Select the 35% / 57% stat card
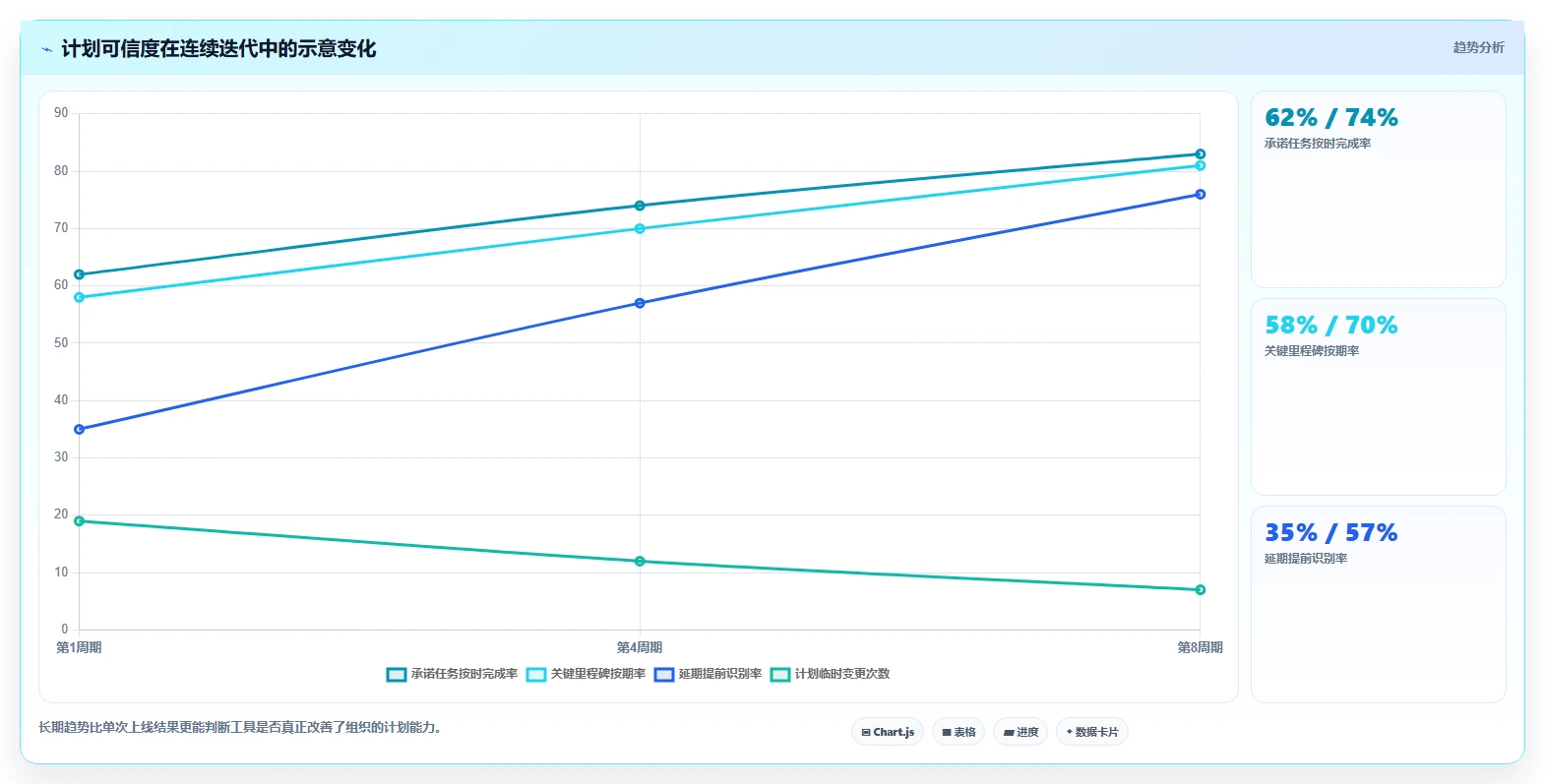Viewport: 1545px width, 784px height. tap(1378, 604)
